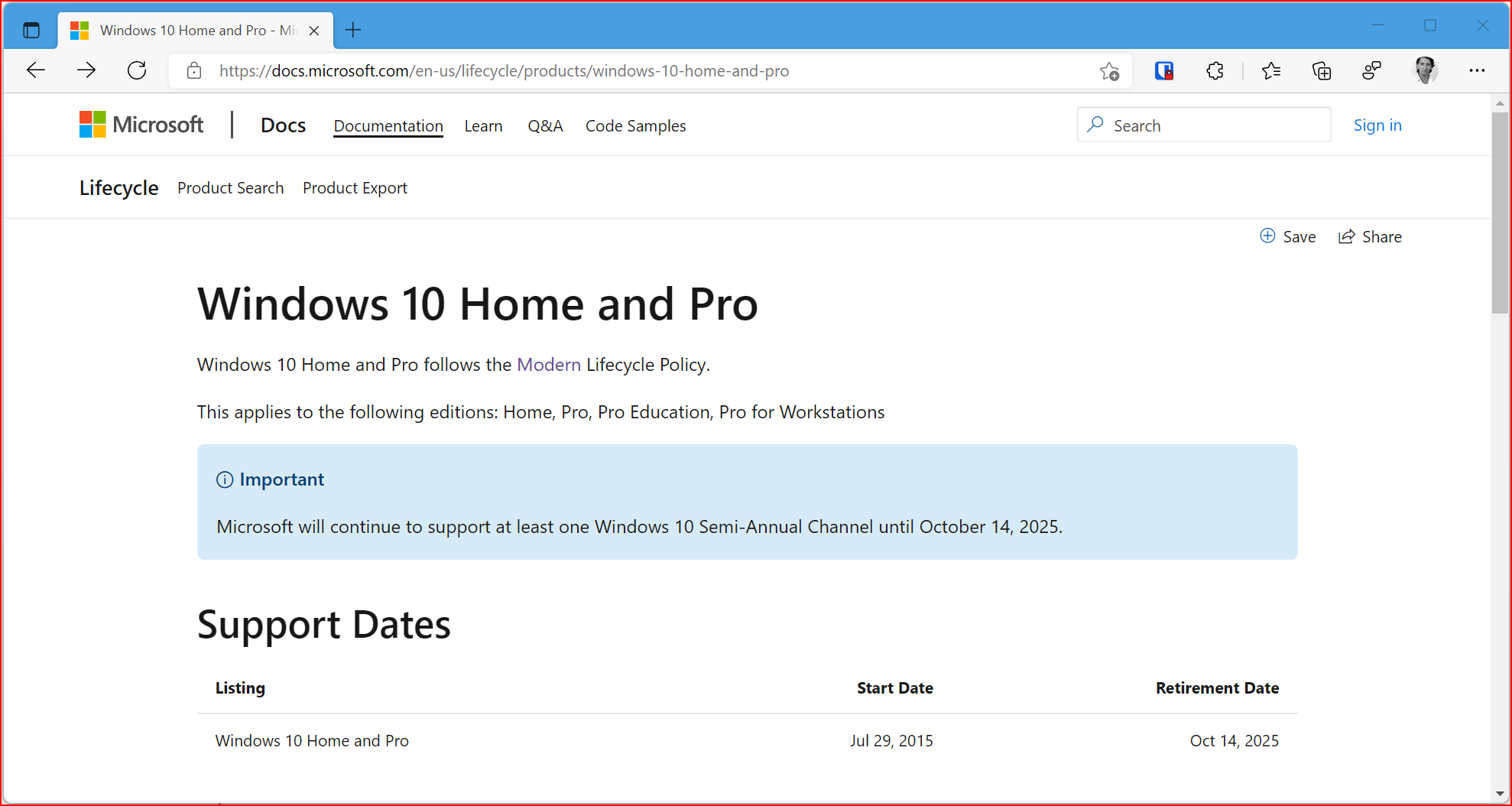Click the Microsoft logo
Viewport: 1512px width, 806px height.
141,125
